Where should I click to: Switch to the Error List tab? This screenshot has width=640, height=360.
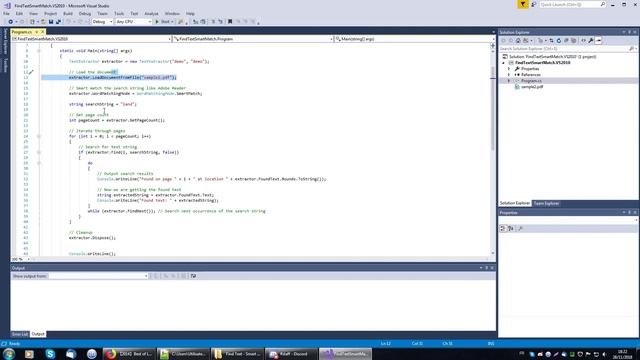click(20, 334)
